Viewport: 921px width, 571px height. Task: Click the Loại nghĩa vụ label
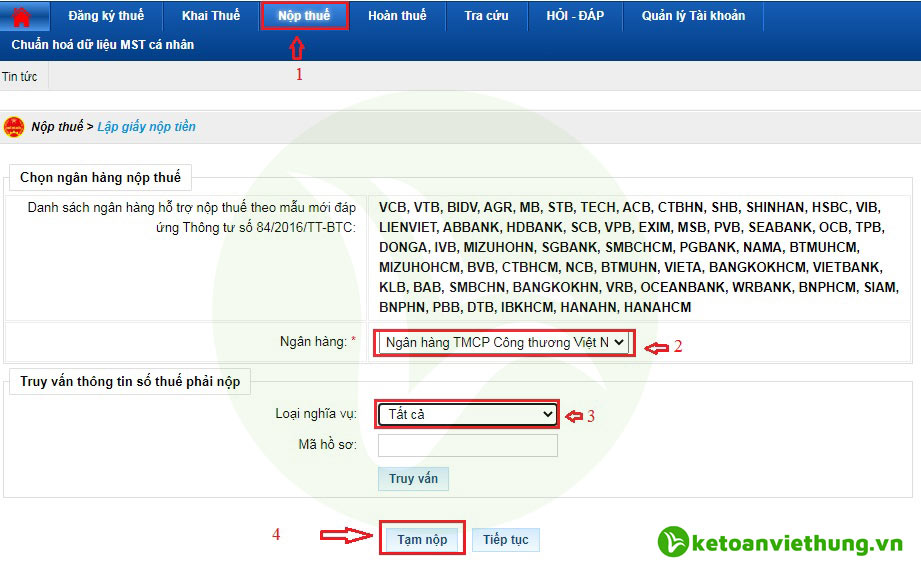pyautogui.click(x=316, y=414)
